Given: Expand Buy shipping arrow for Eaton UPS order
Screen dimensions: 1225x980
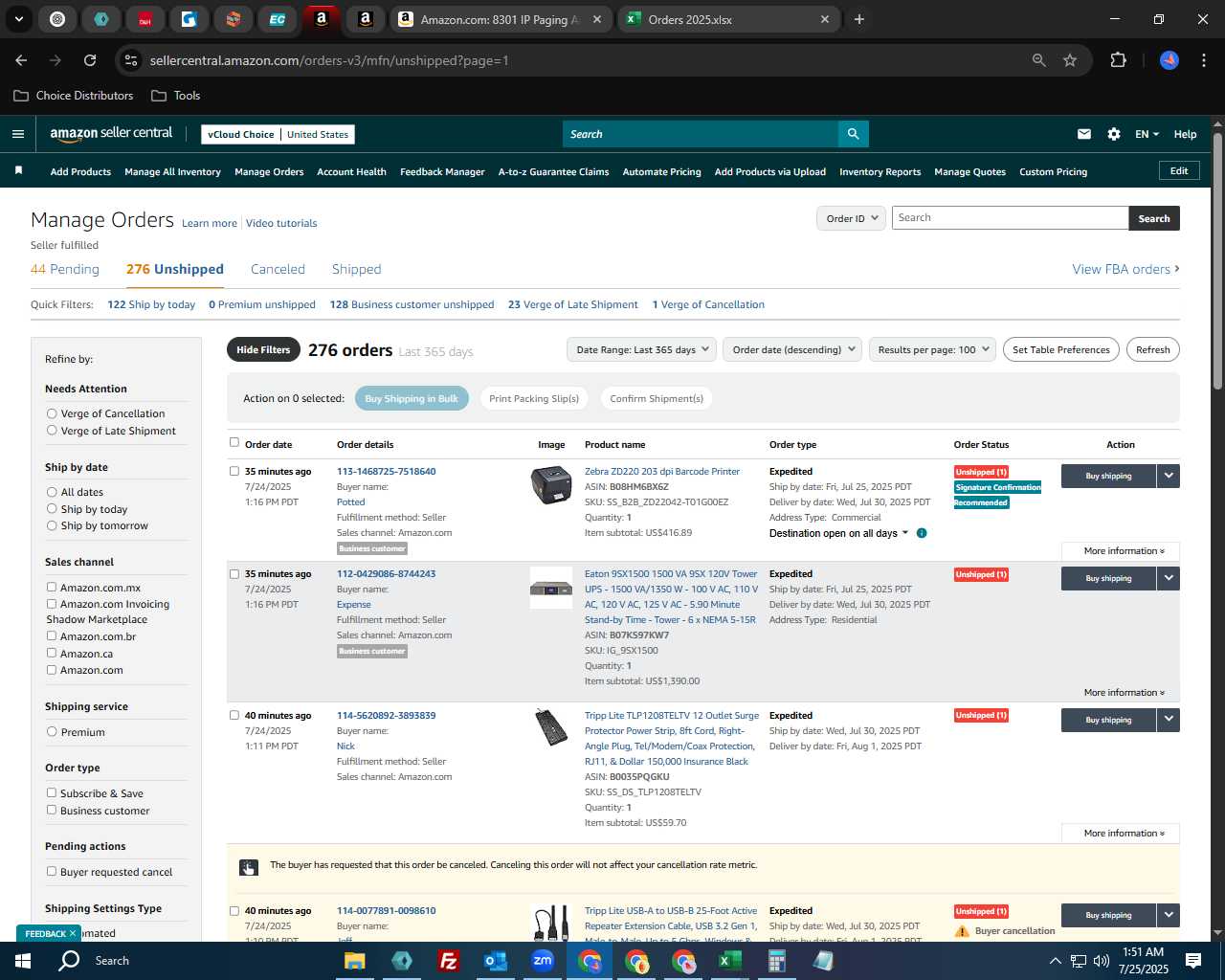Looking at the screenshot, I should [1169, 578].
